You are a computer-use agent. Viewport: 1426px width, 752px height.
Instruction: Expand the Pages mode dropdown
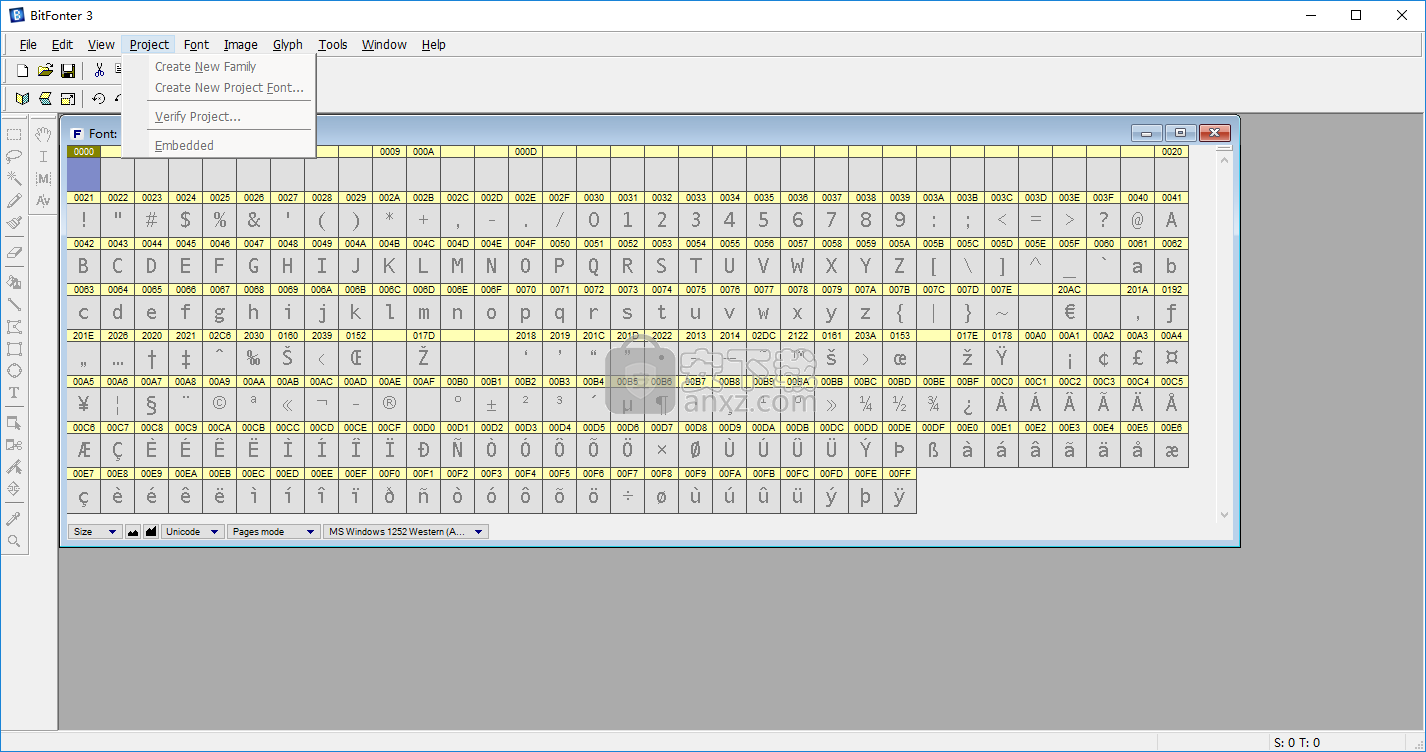274,532
